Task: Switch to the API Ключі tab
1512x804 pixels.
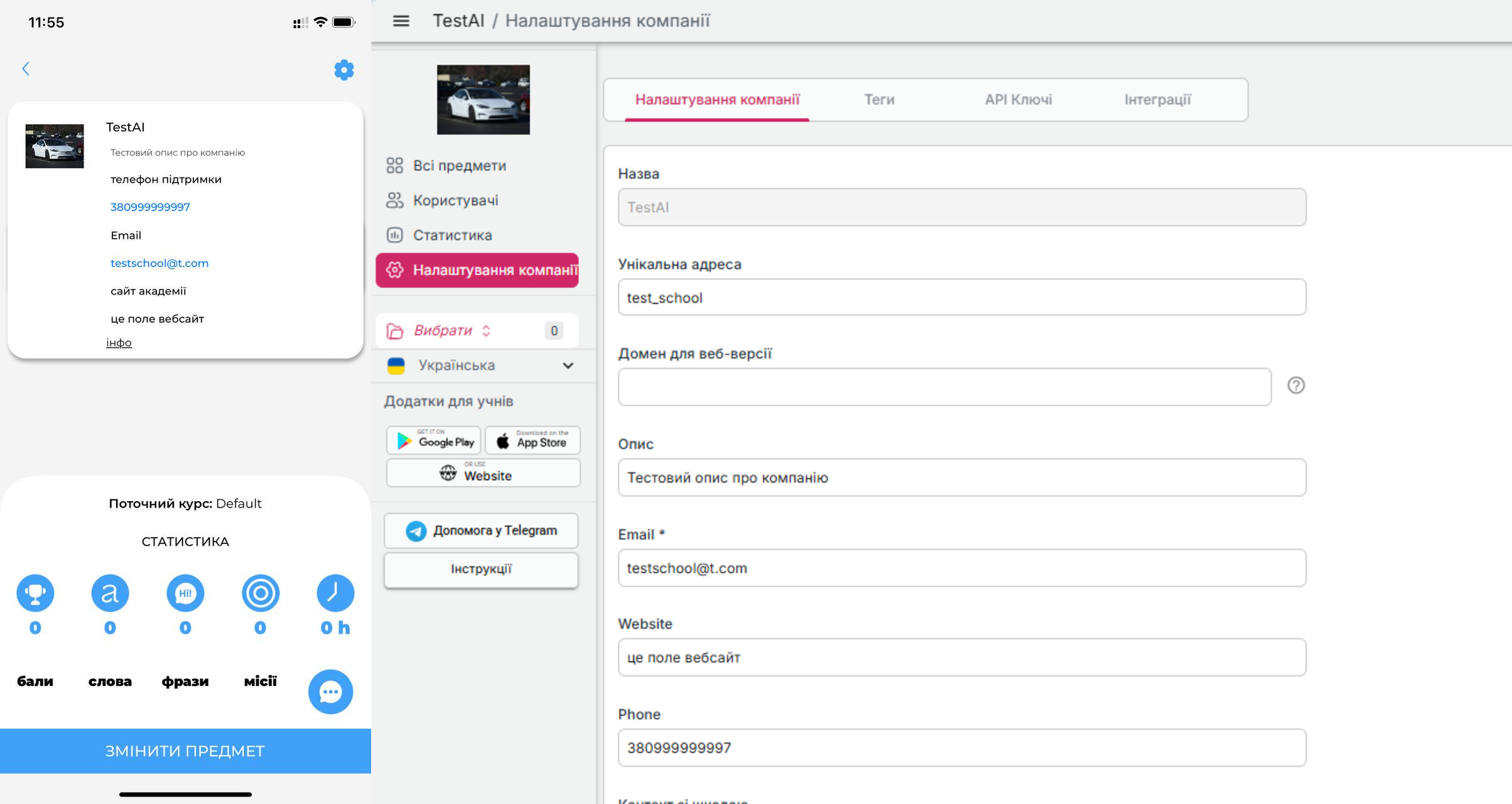Action: tap(1018, 100)
